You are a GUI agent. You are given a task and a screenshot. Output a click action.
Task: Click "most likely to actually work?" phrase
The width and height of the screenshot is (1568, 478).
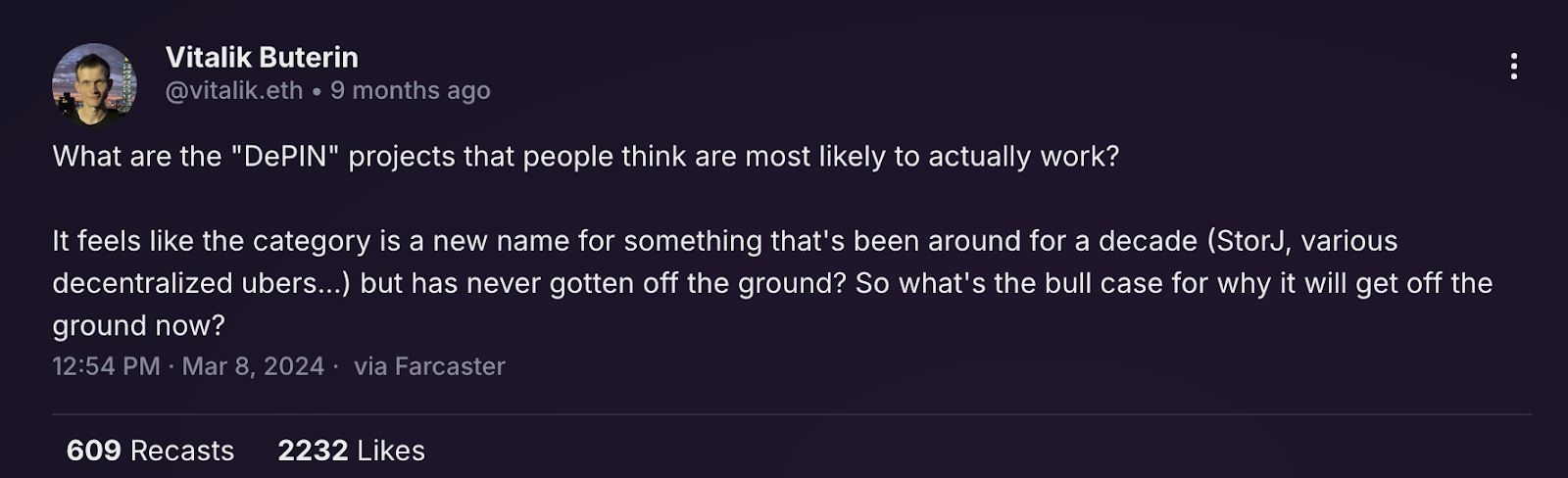click(x=931, y=157)
